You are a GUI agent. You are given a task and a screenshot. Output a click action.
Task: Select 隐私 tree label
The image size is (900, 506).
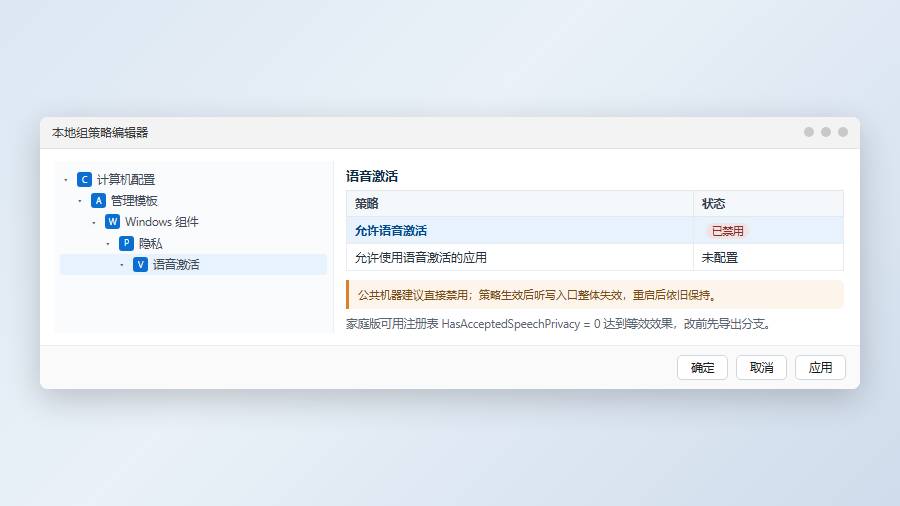pyautogui.click(x=150, y=243)
